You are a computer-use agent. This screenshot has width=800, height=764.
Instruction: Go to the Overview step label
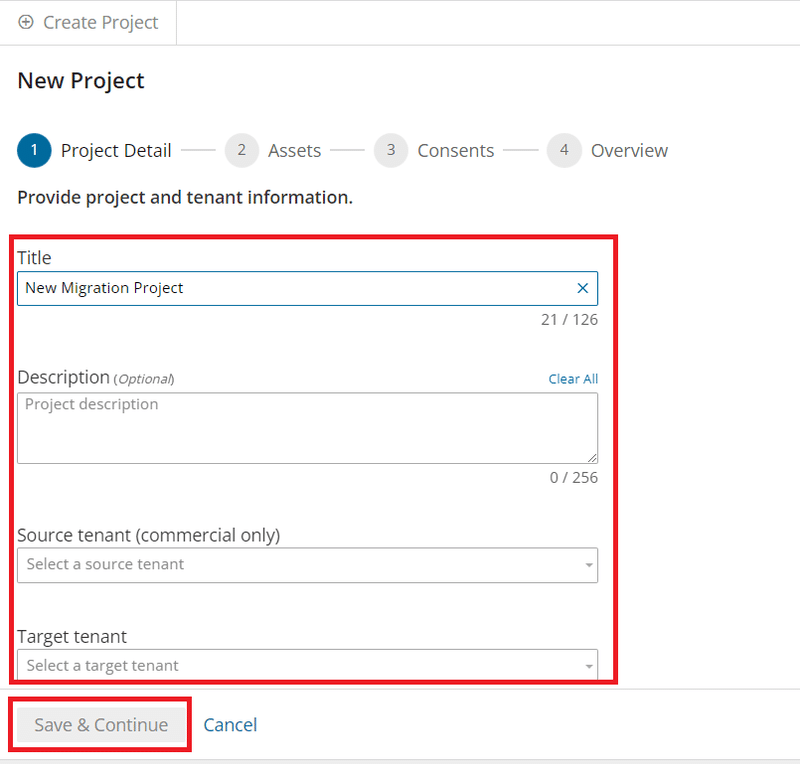pos(629,151)
